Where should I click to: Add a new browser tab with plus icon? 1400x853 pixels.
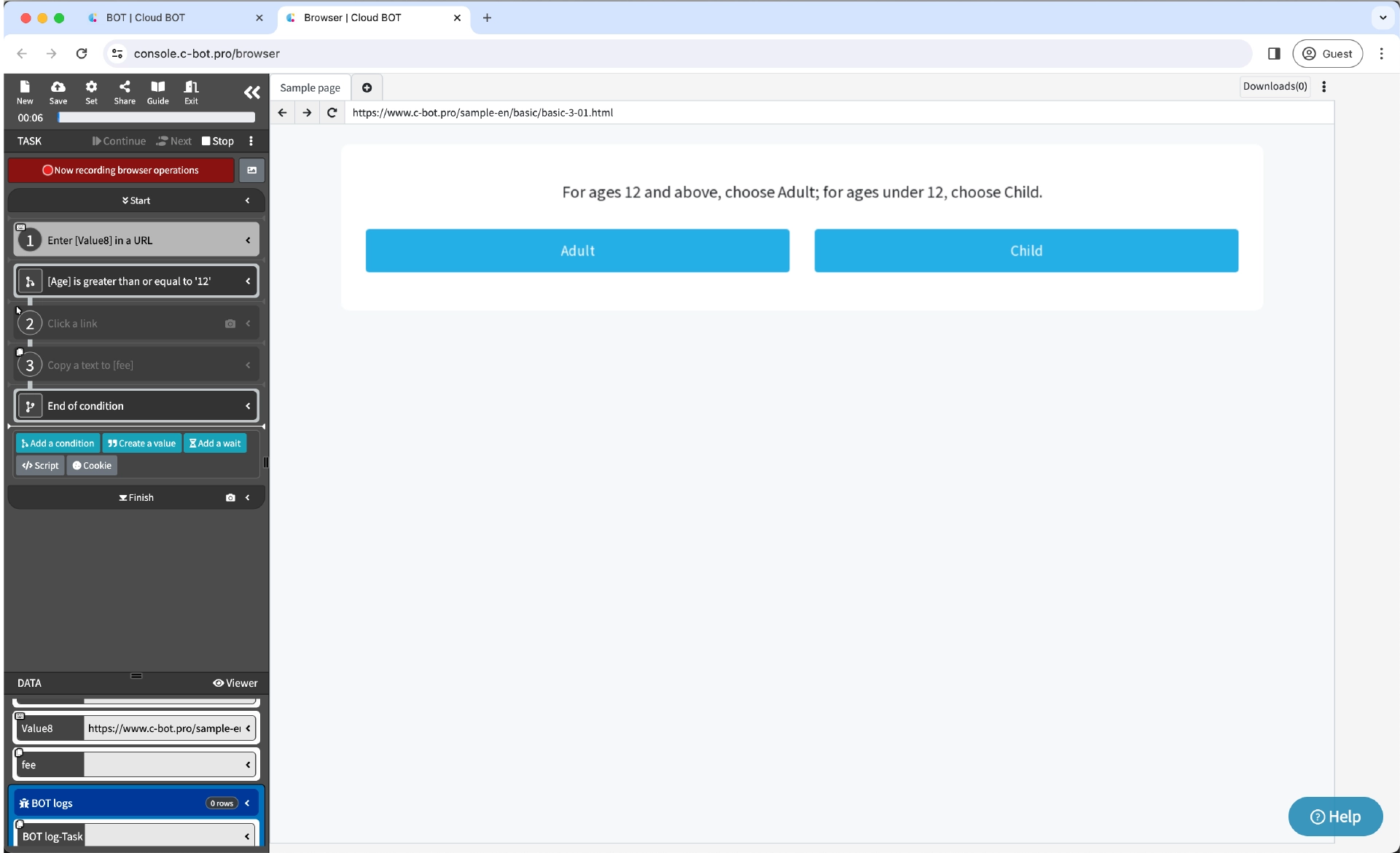pyautogui.click(x=367, y=87)
